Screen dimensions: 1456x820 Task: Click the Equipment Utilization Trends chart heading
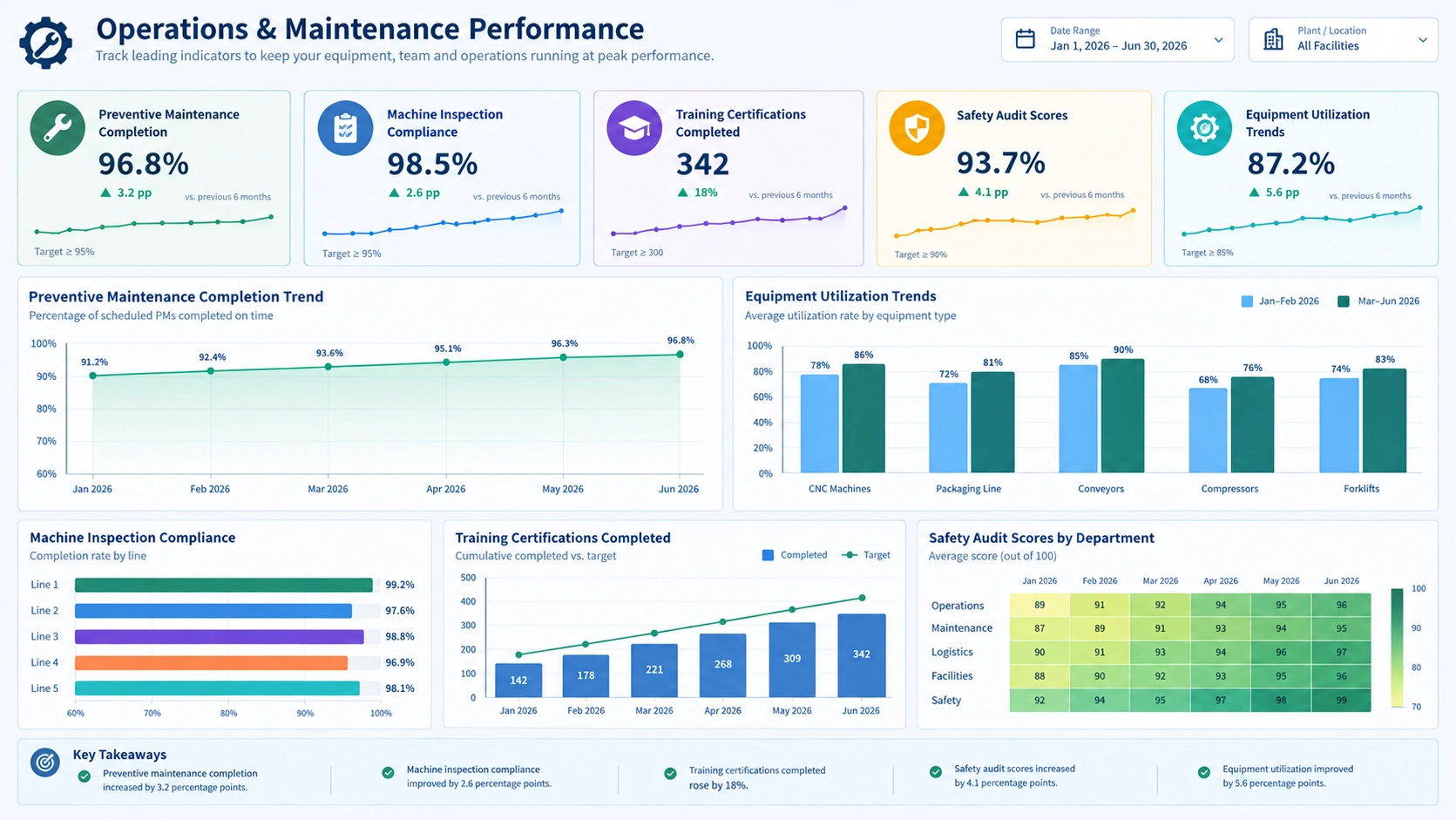click(841, 296)
